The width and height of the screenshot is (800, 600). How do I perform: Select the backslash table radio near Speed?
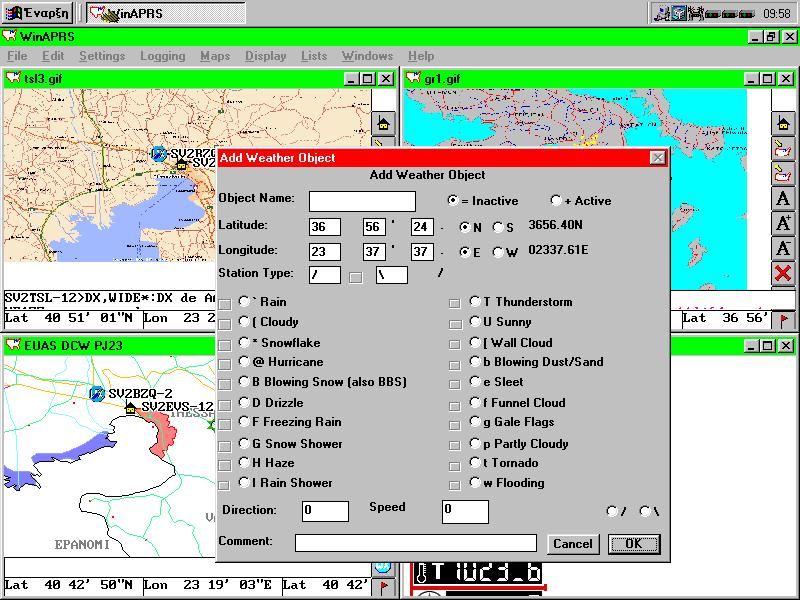point(645,511)
